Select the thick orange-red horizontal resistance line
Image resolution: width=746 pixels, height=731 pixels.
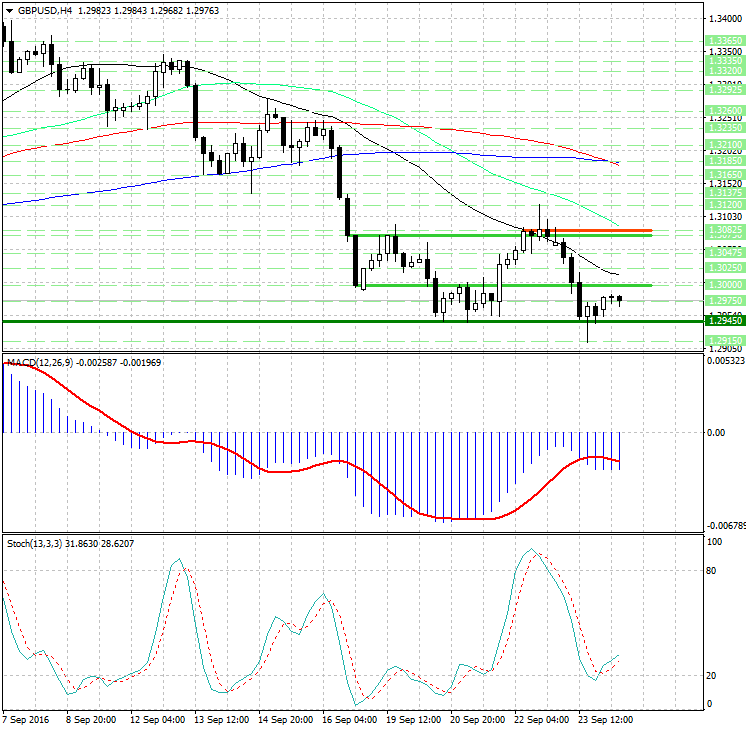pos(588,230)
